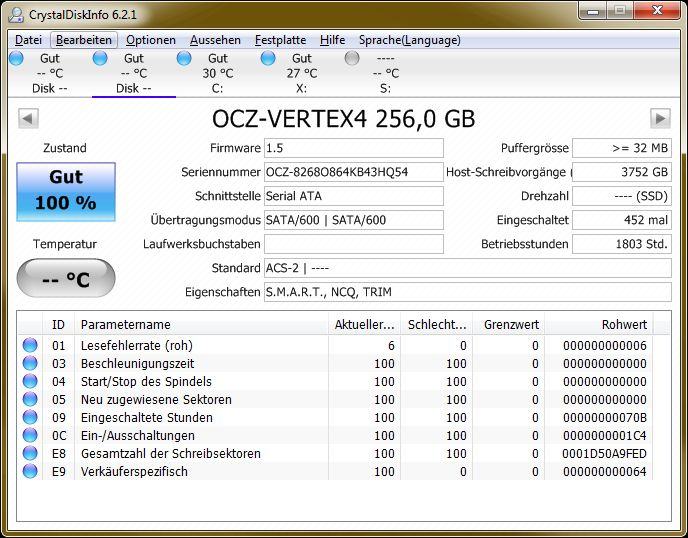Click the Puffergrösse value >= 32 MB

coord(622,148)
